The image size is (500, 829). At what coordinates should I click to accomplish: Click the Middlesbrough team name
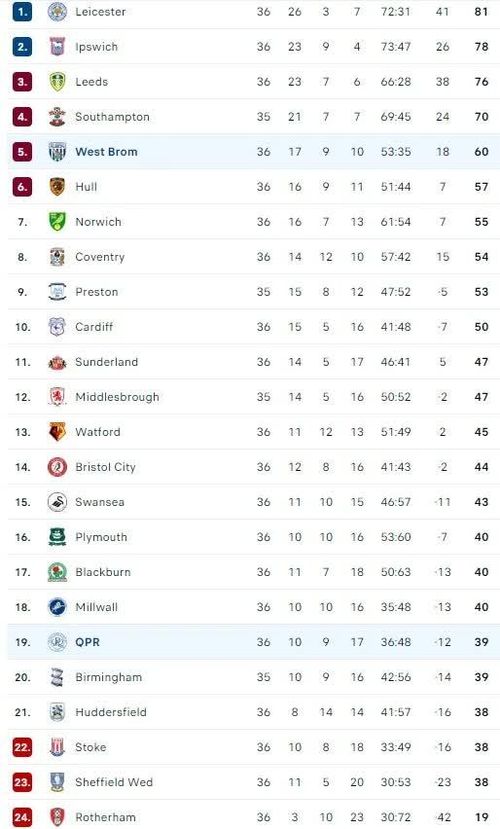coord(117,397)
